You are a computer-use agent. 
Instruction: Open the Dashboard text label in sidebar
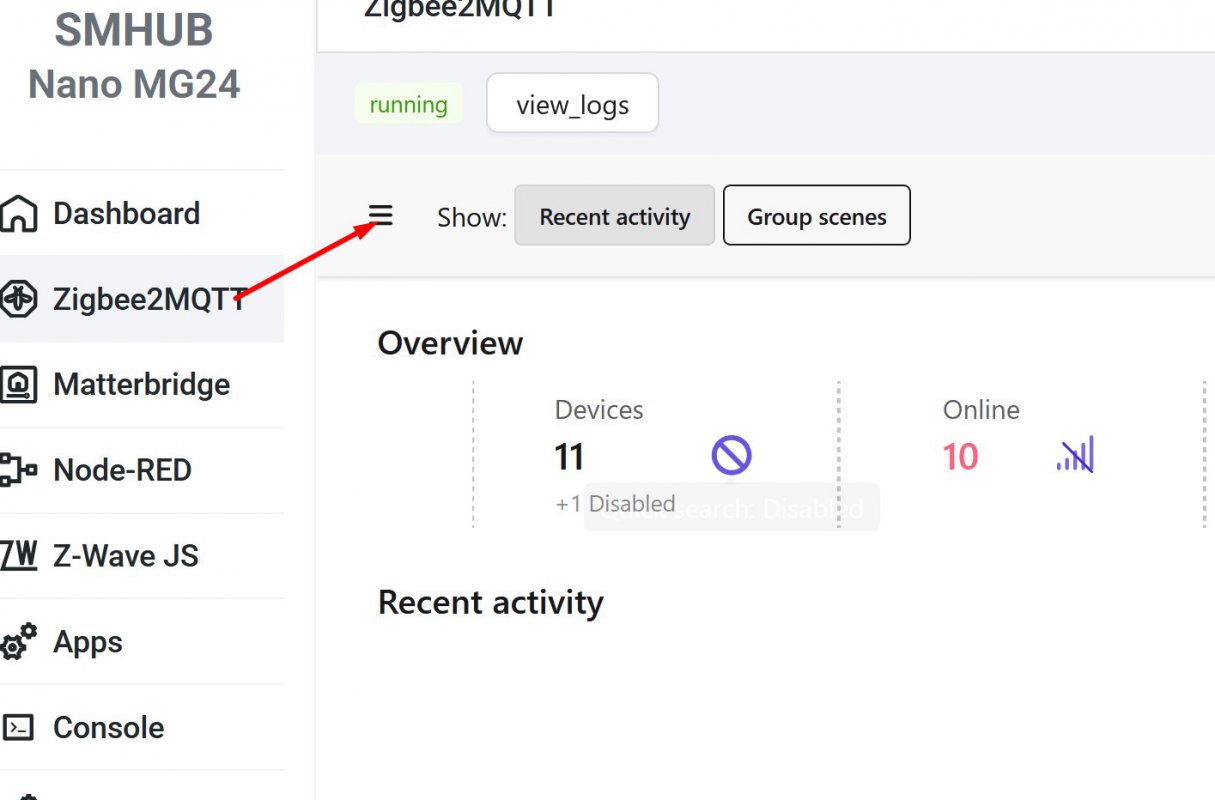point(126,214)
